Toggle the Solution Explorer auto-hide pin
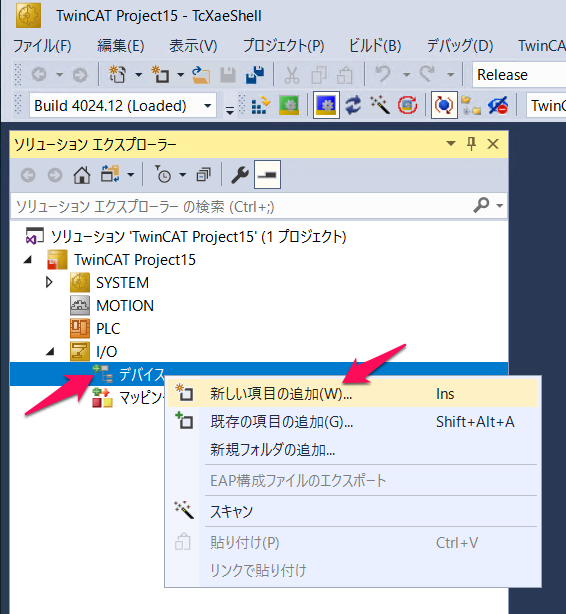The width and height of the screenshot is (566, 614). (472, 144)
